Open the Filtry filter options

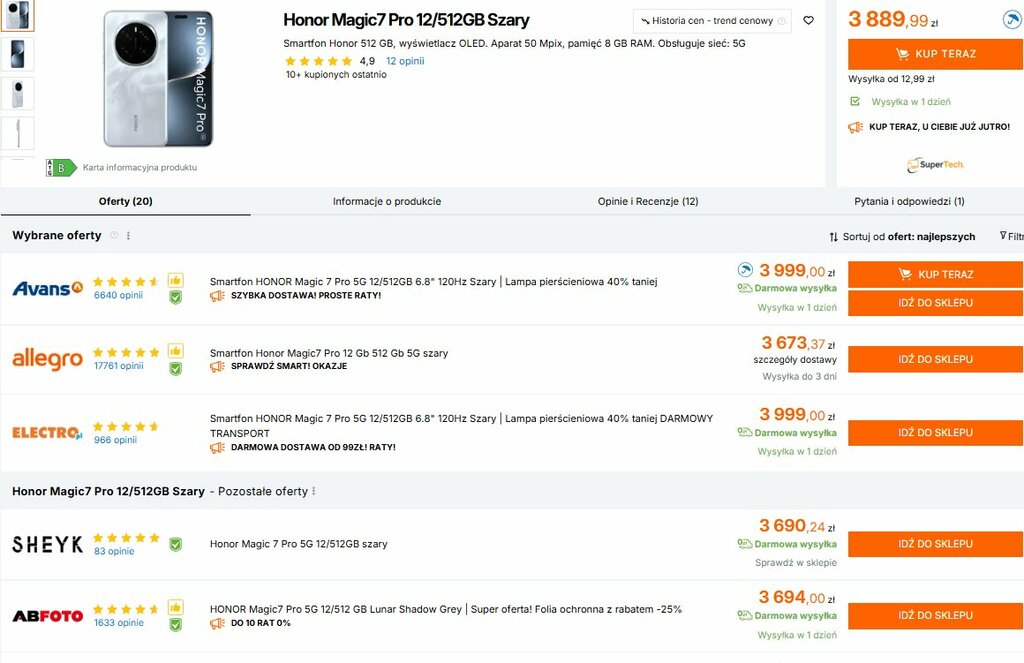1011,237
